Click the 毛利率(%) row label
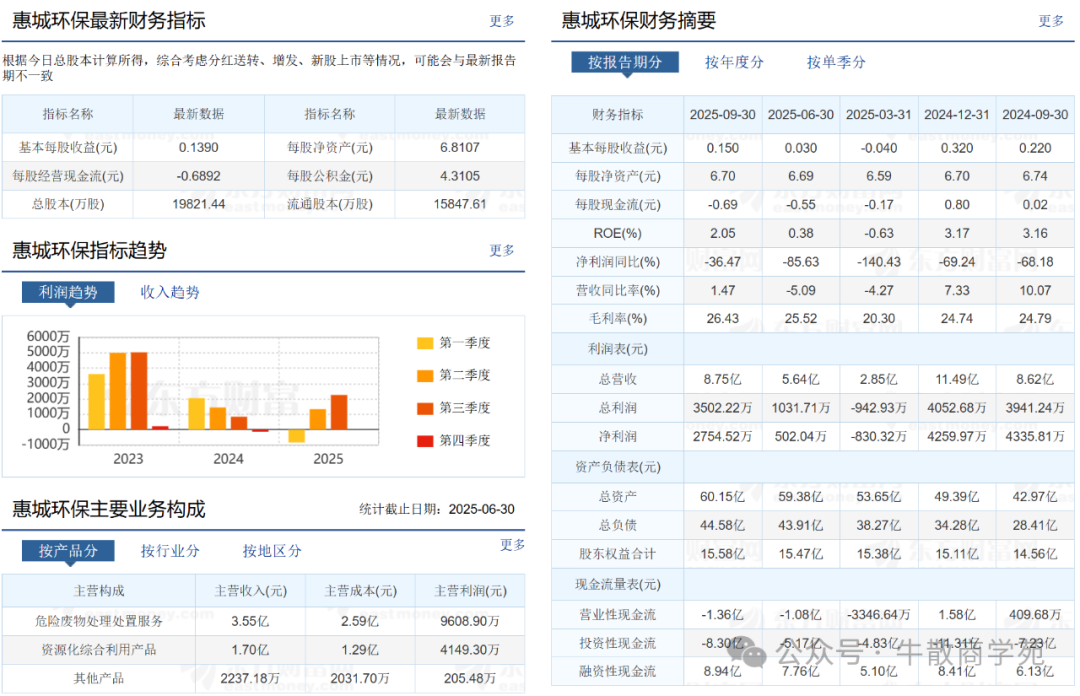The height and width of the screenshot is (696, 1080). [x=617, y=318]
